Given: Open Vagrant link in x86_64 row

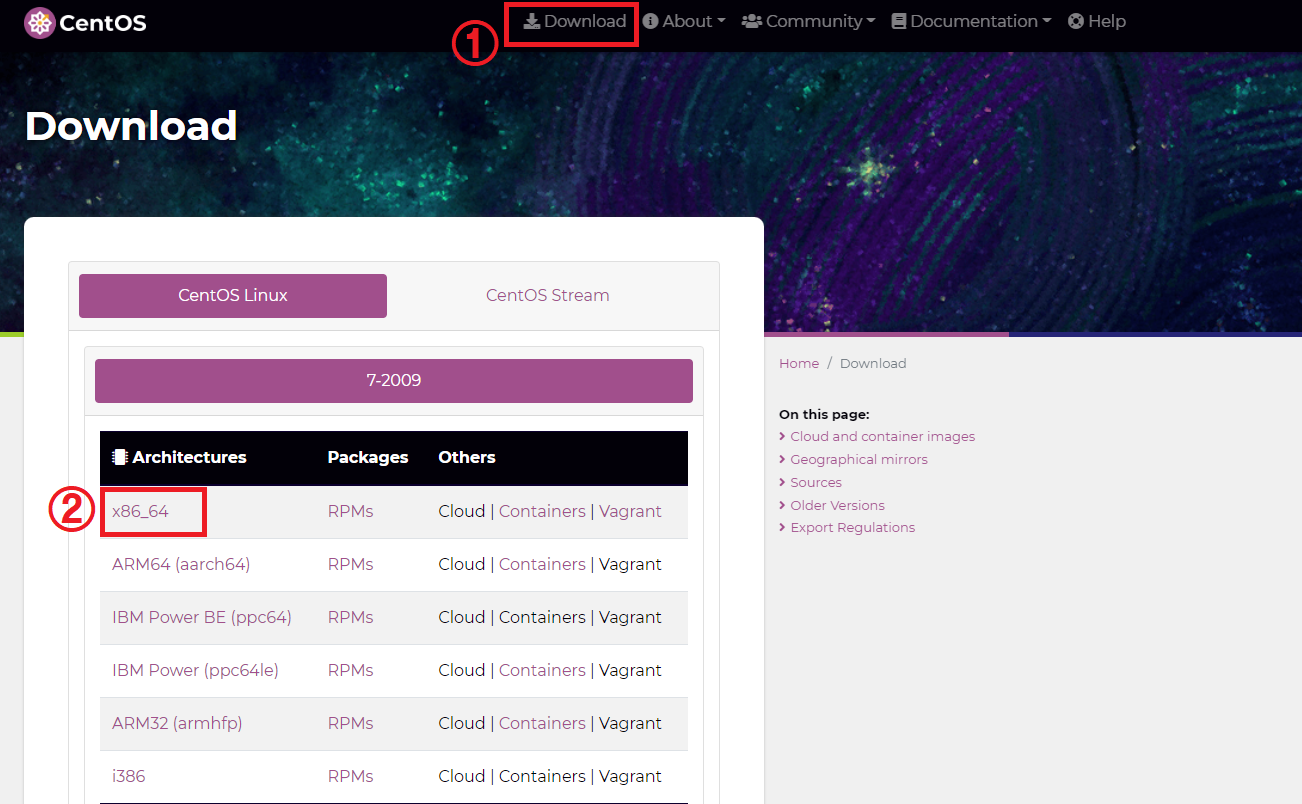Looking at the screenshot, I should click(x=630, y=511).
